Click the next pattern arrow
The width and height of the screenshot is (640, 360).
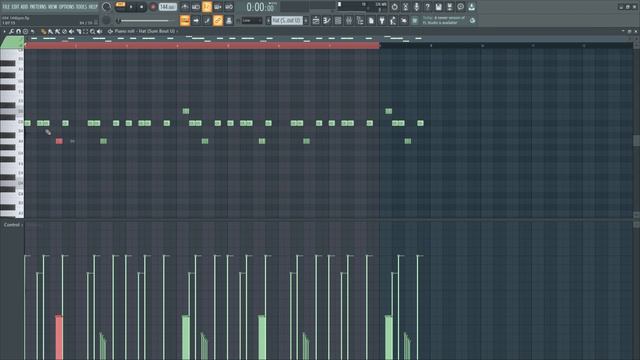pyautogui.click(x=306, y=20)
